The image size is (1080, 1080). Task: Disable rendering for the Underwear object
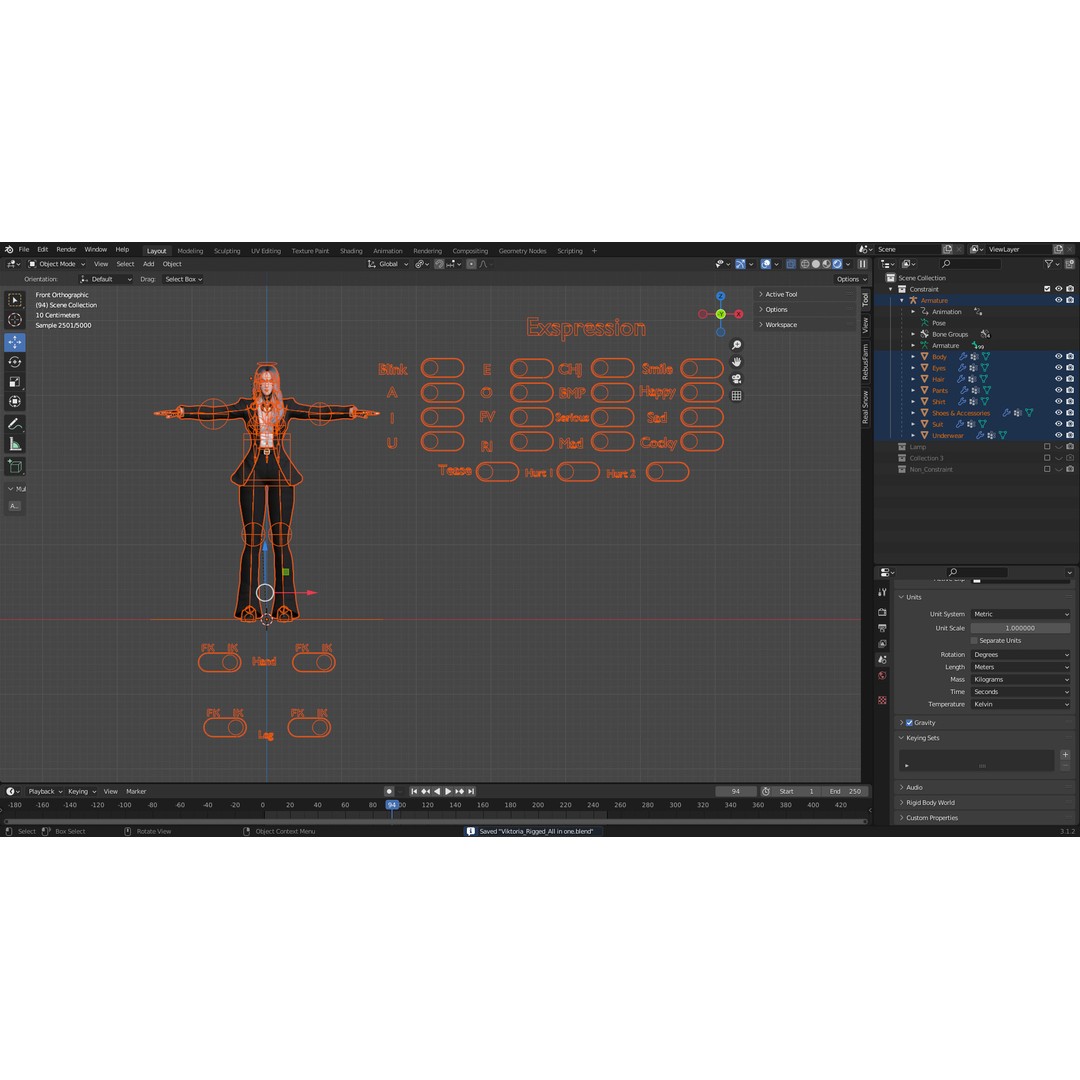[1070, 435]
